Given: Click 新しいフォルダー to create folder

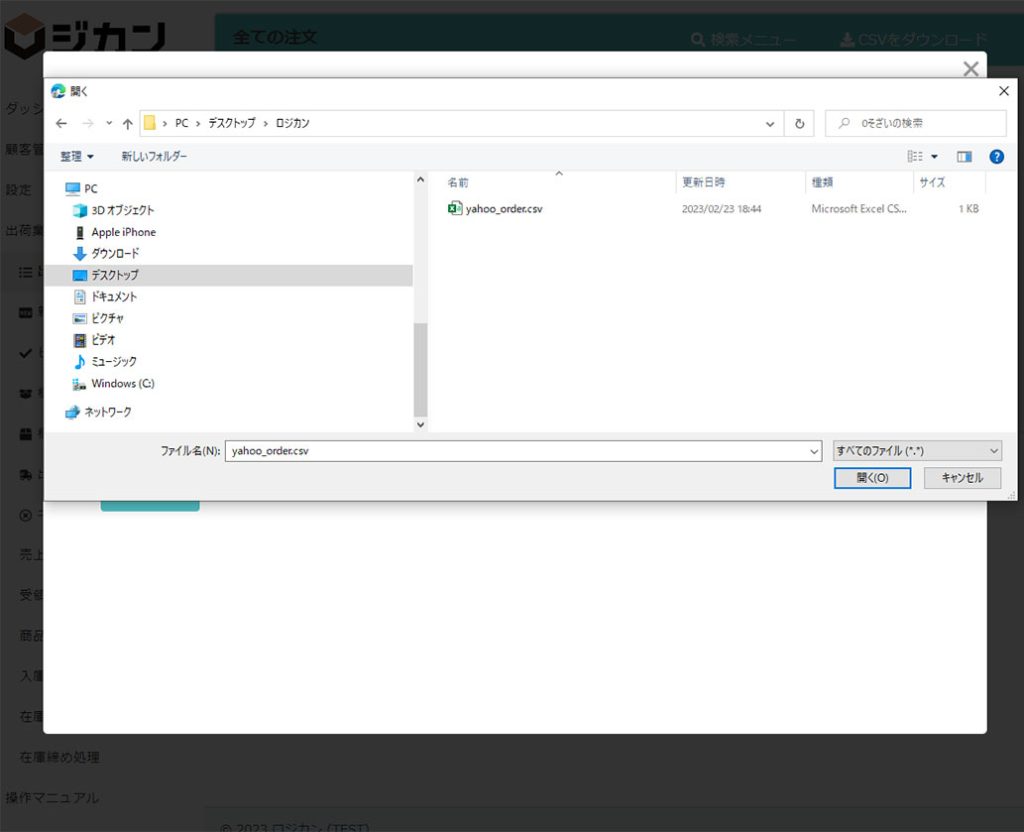Looking at the screenshot, I should click(x=154, y=157).
